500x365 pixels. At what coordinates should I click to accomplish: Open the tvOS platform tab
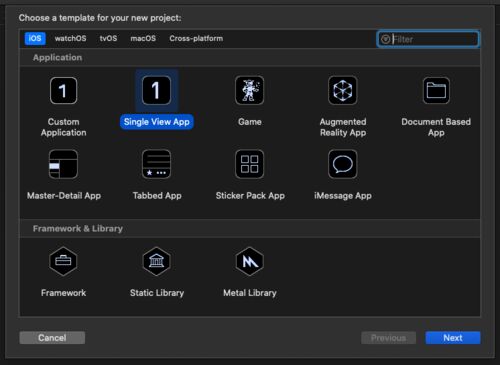pyautogui.click(x=108, y=38)
